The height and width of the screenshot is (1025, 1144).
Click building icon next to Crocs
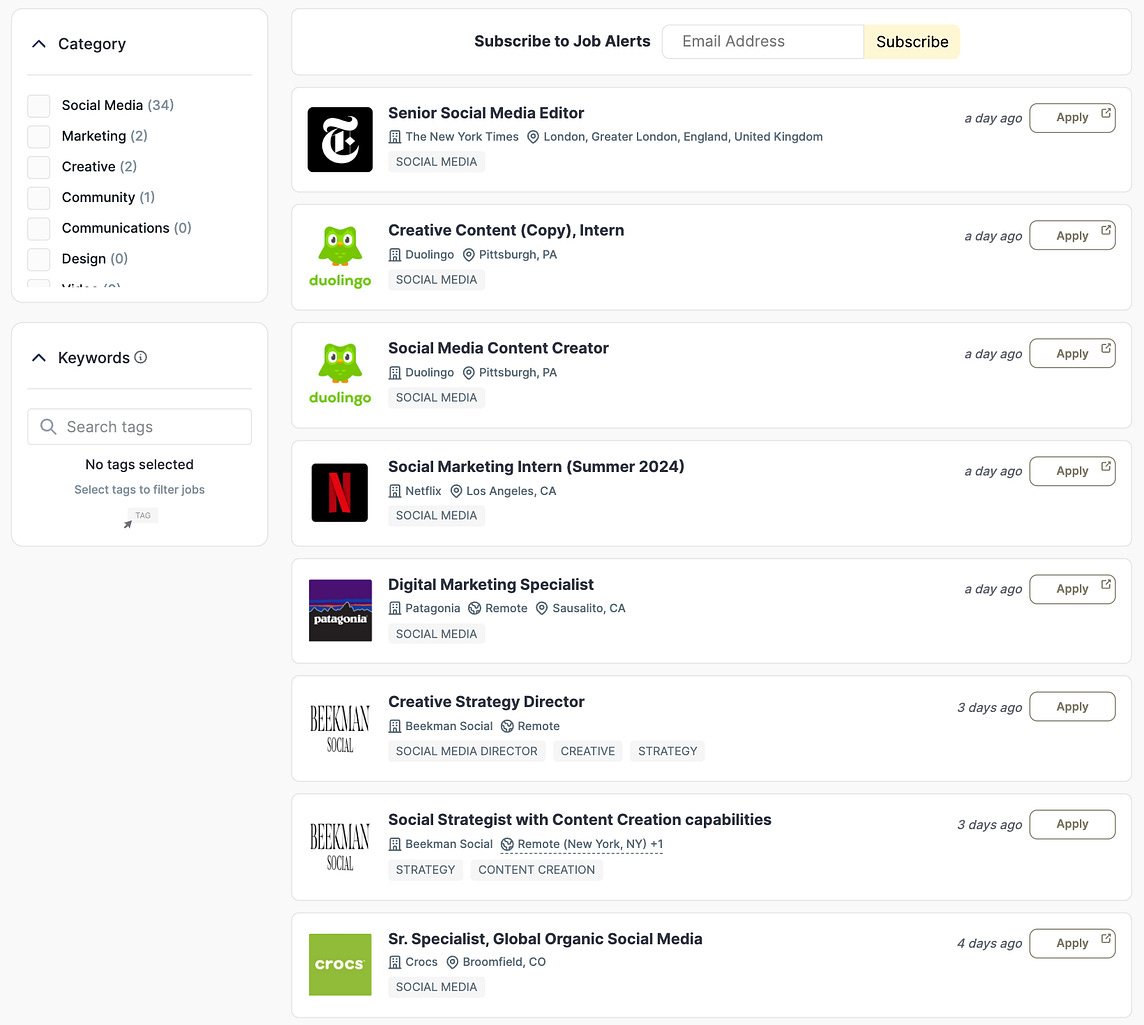[x=395, y=962]
